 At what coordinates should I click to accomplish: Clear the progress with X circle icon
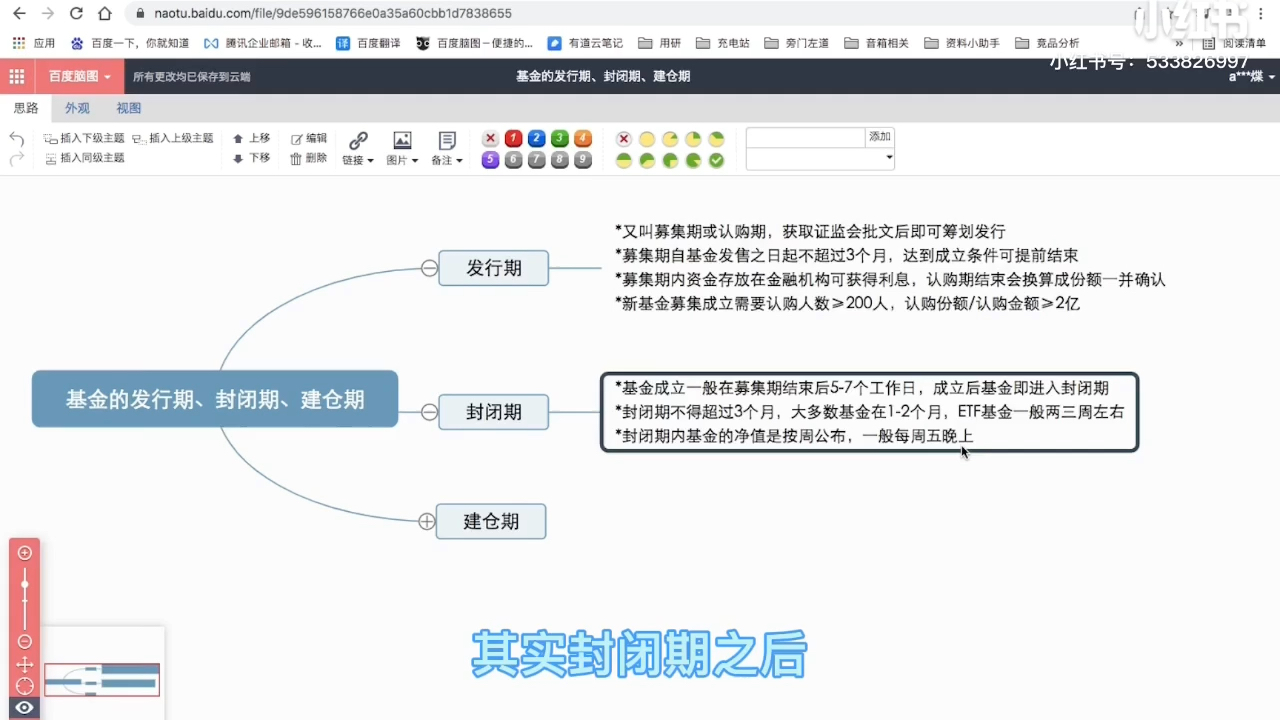624,139
